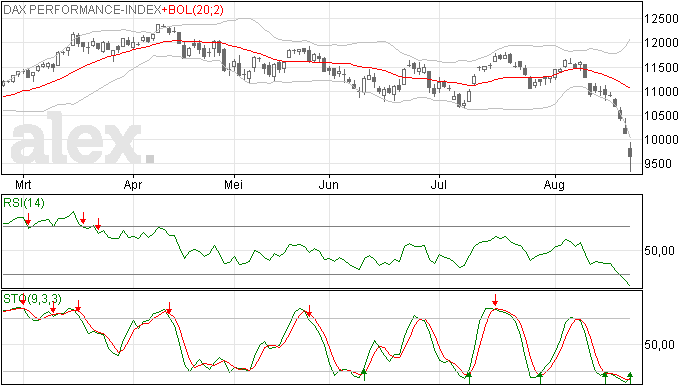
Task: Select the Mei month label
Action: pyautogui.click(x=234, y=184)
